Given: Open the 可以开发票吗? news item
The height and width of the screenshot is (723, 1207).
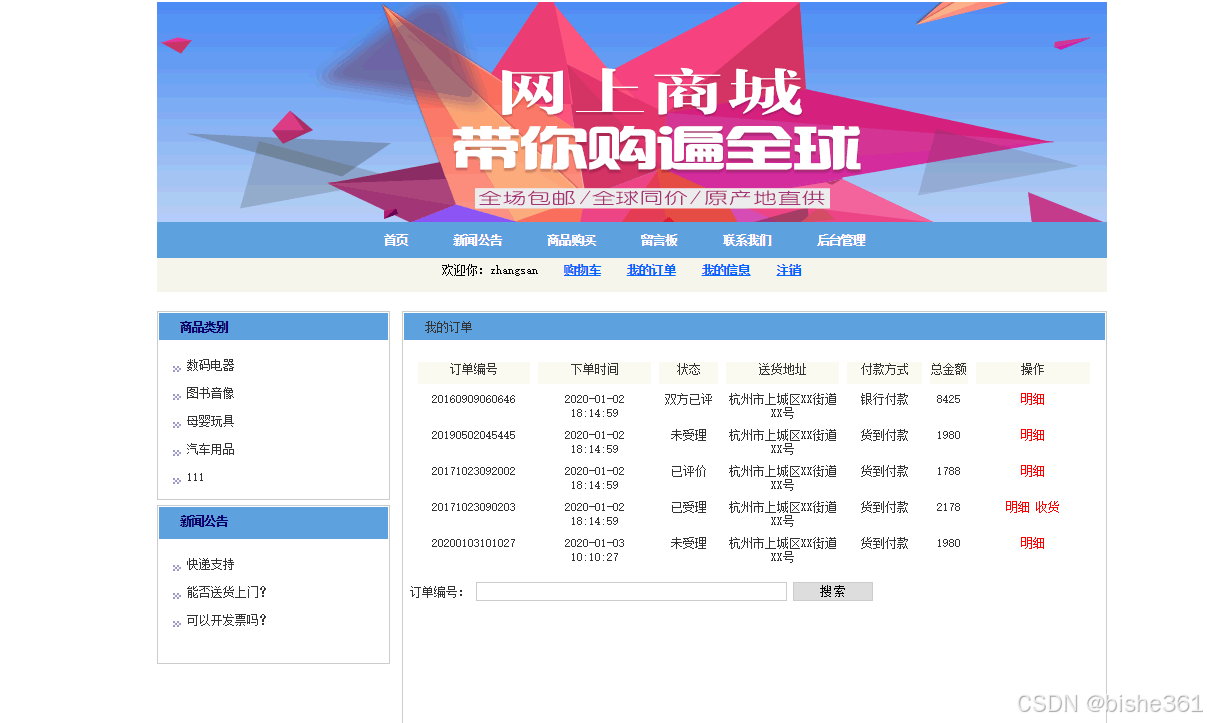Looking at the screenshot, I should tap(226, 620).
